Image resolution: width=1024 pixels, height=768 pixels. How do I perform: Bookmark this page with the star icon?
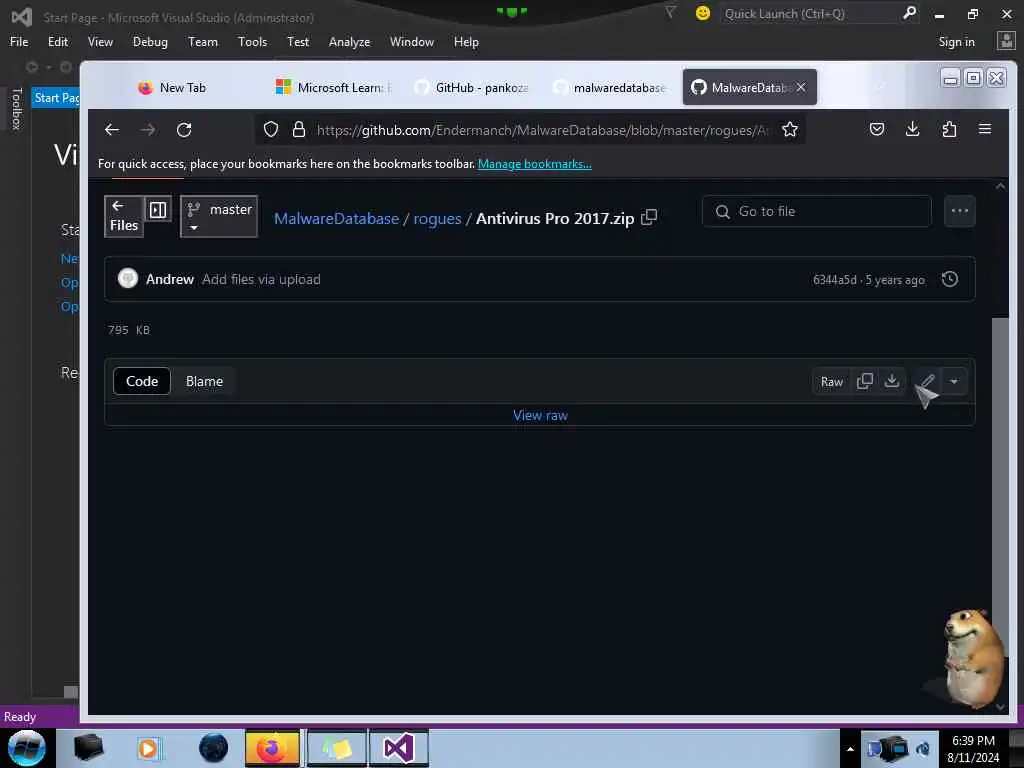[x=790, y=129]
